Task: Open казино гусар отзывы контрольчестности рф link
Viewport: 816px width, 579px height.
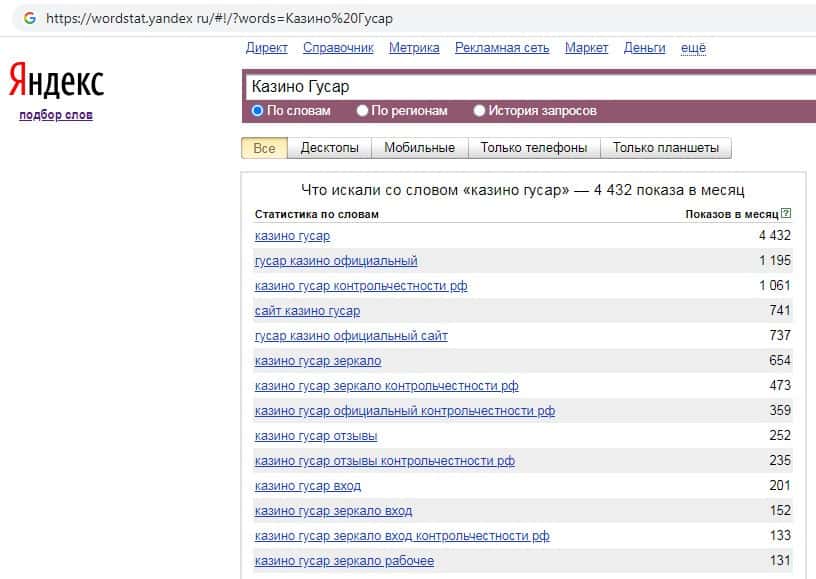Action: pos(385,461)
